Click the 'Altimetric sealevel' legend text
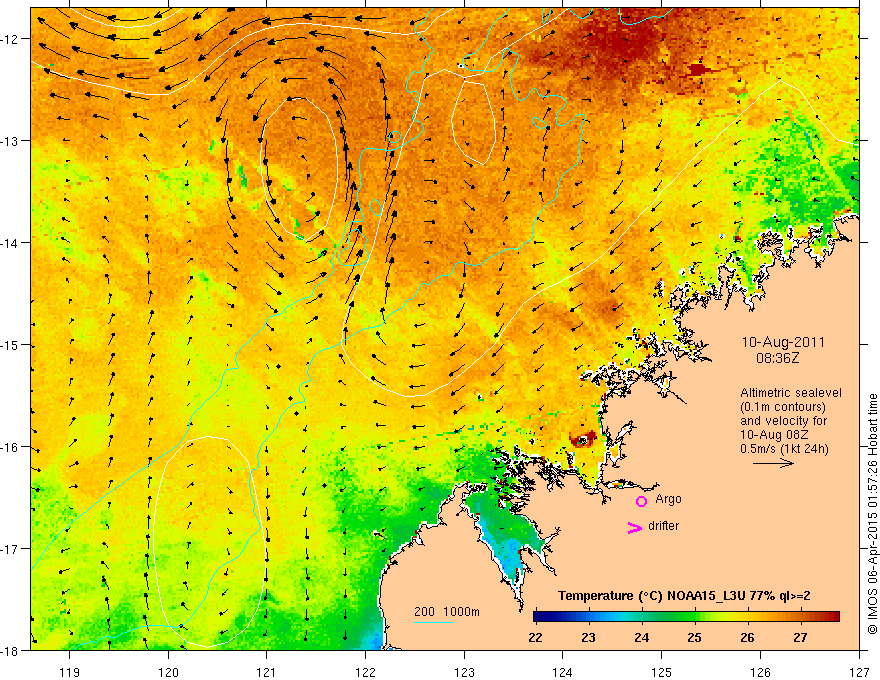 coord(791,393)
